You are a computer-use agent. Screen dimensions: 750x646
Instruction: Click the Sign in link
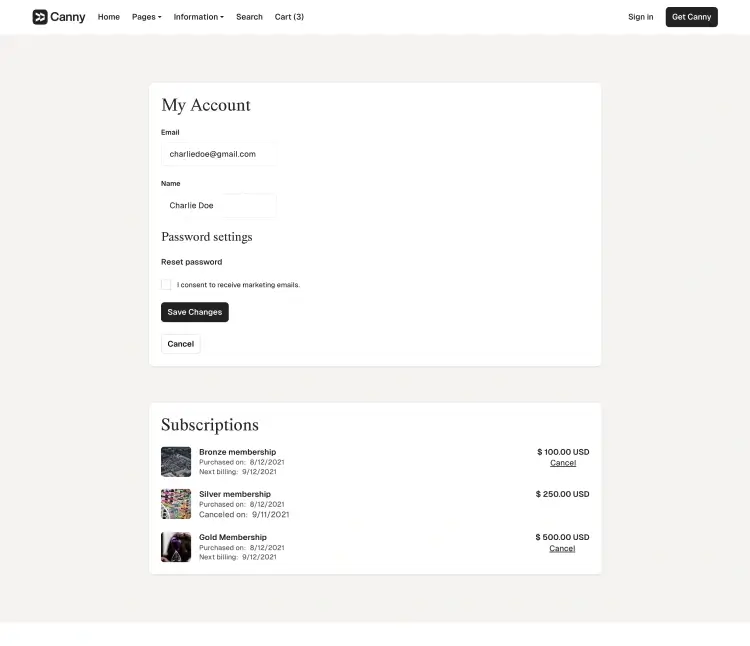pyautogui.click(x=640, y=17)
